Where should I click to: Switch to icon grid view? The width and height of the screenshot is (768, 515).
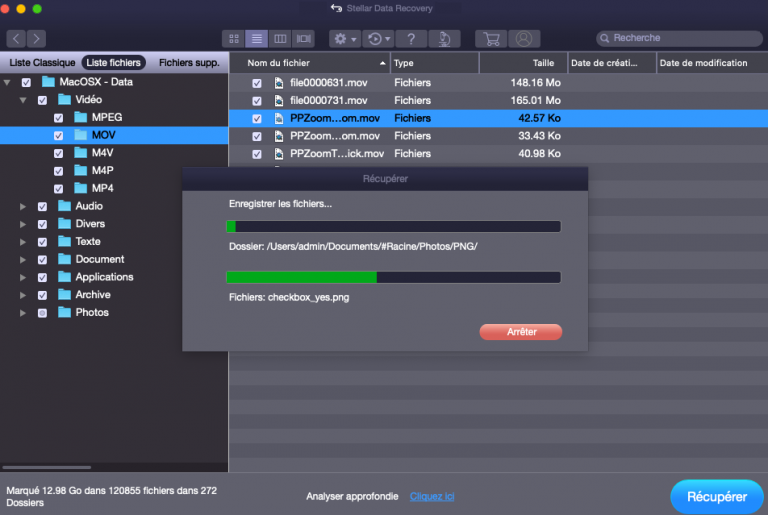pos(234,39)
